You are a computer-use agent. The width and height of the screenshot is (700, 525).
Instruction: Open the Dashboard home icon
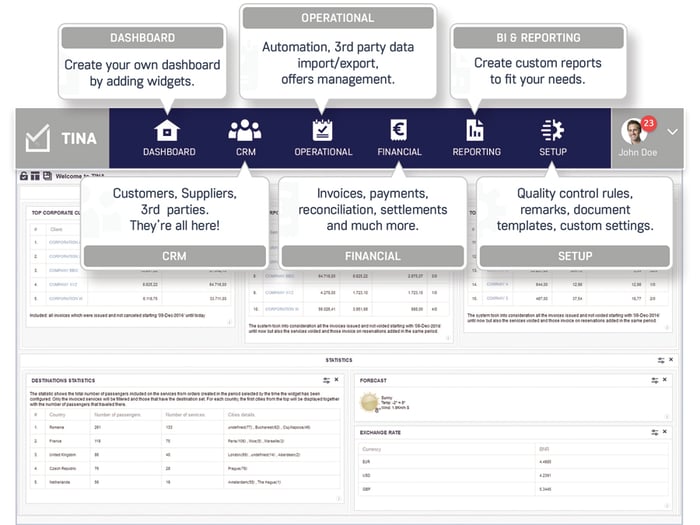[168, 129]
